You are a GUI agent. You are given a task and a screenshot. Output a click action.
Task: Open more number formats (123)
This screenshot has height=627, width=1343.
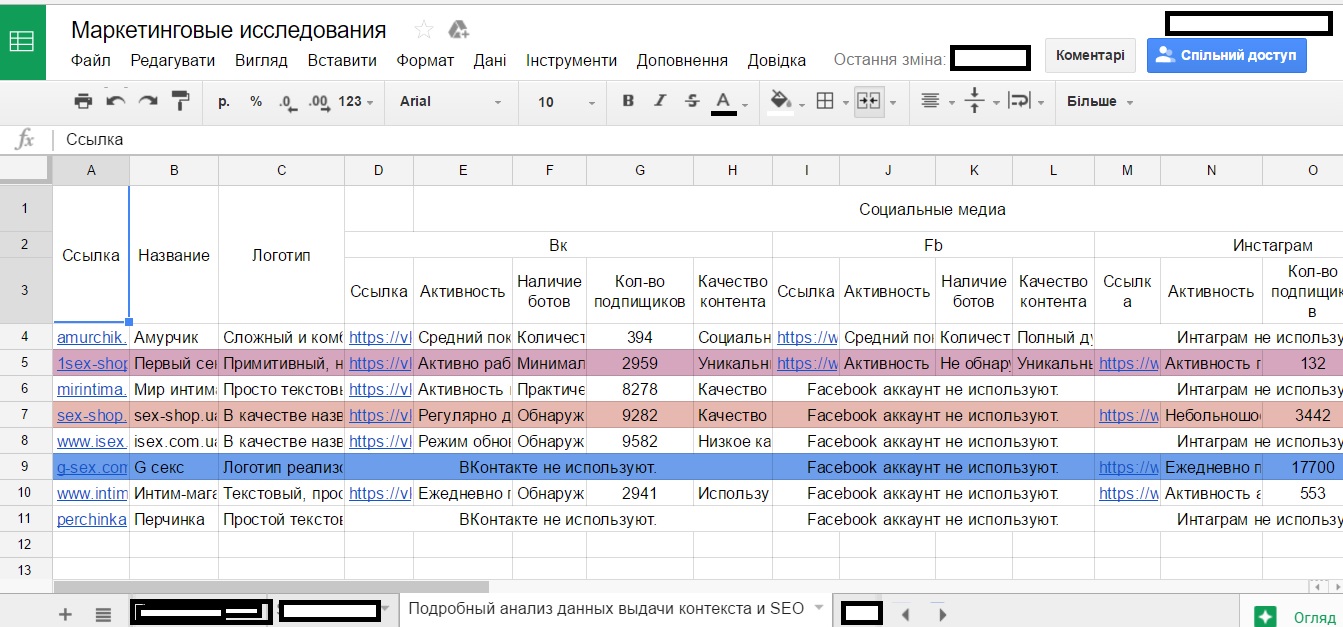356,101
